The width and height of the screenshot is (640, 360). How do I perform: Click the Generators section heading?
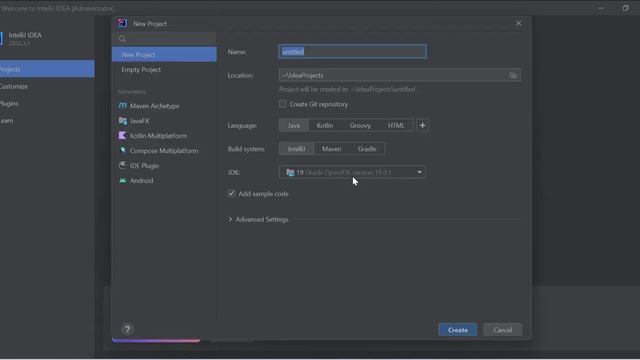132,92
